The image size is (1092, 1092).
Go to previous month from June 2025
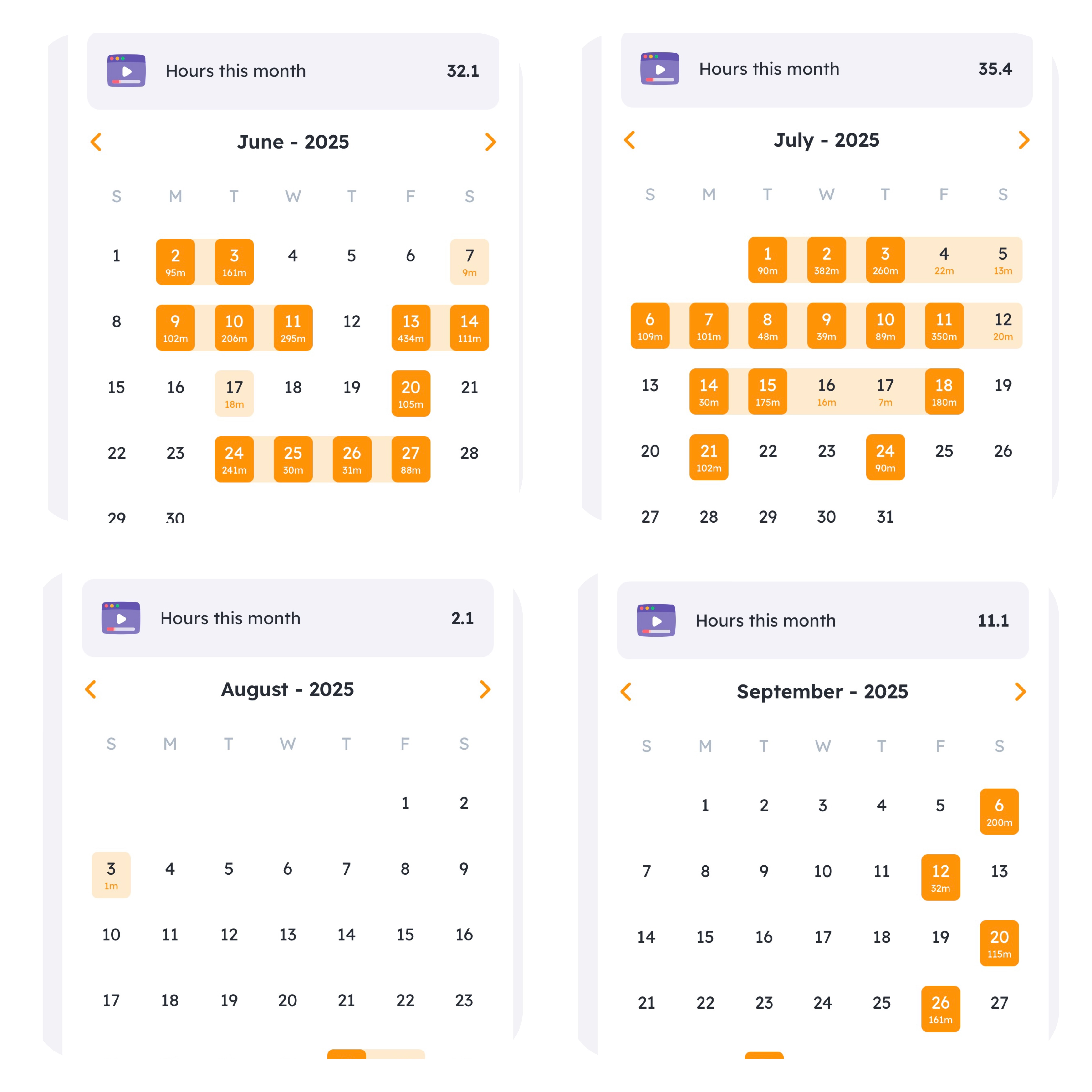96,142
